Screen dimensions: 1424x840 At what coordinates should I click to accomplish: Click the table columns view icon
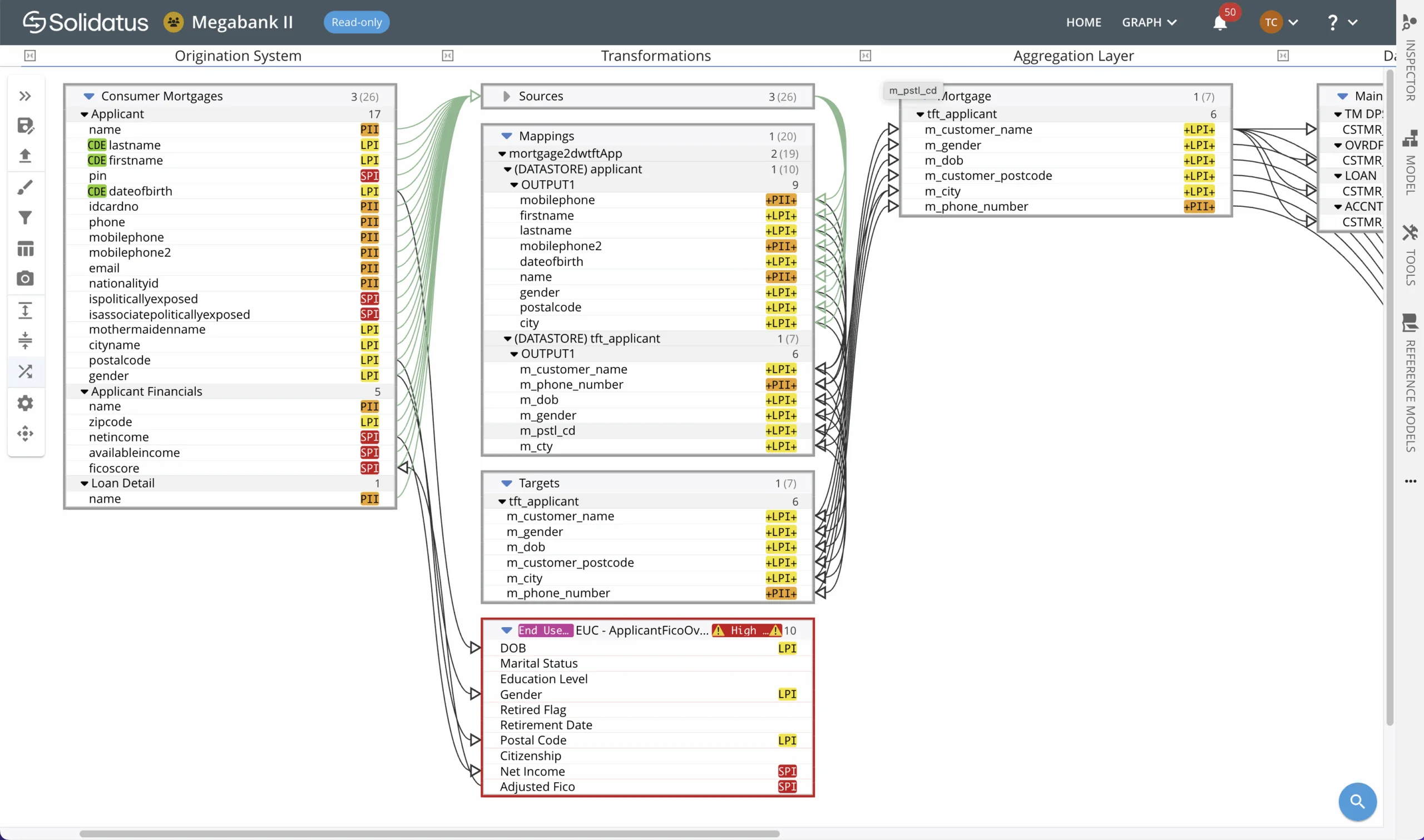[x=25, y=248]
